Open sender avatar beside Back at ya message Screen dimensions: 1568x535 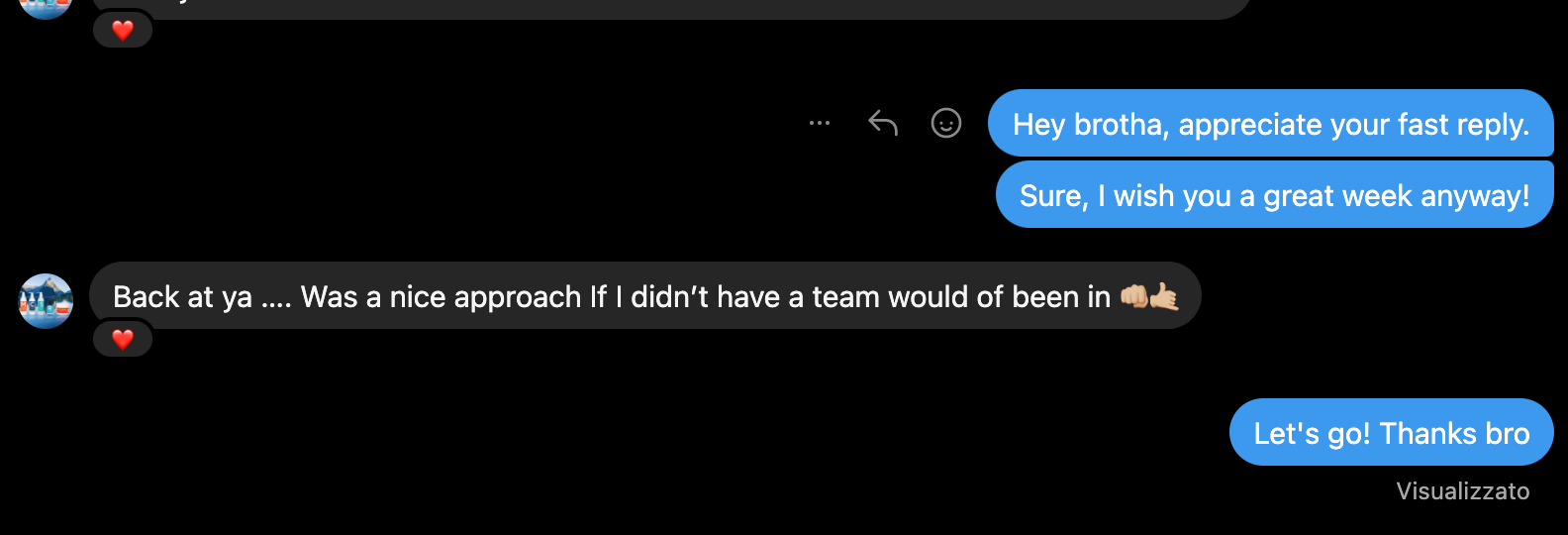pyautogui.click(x=46, y=300)
